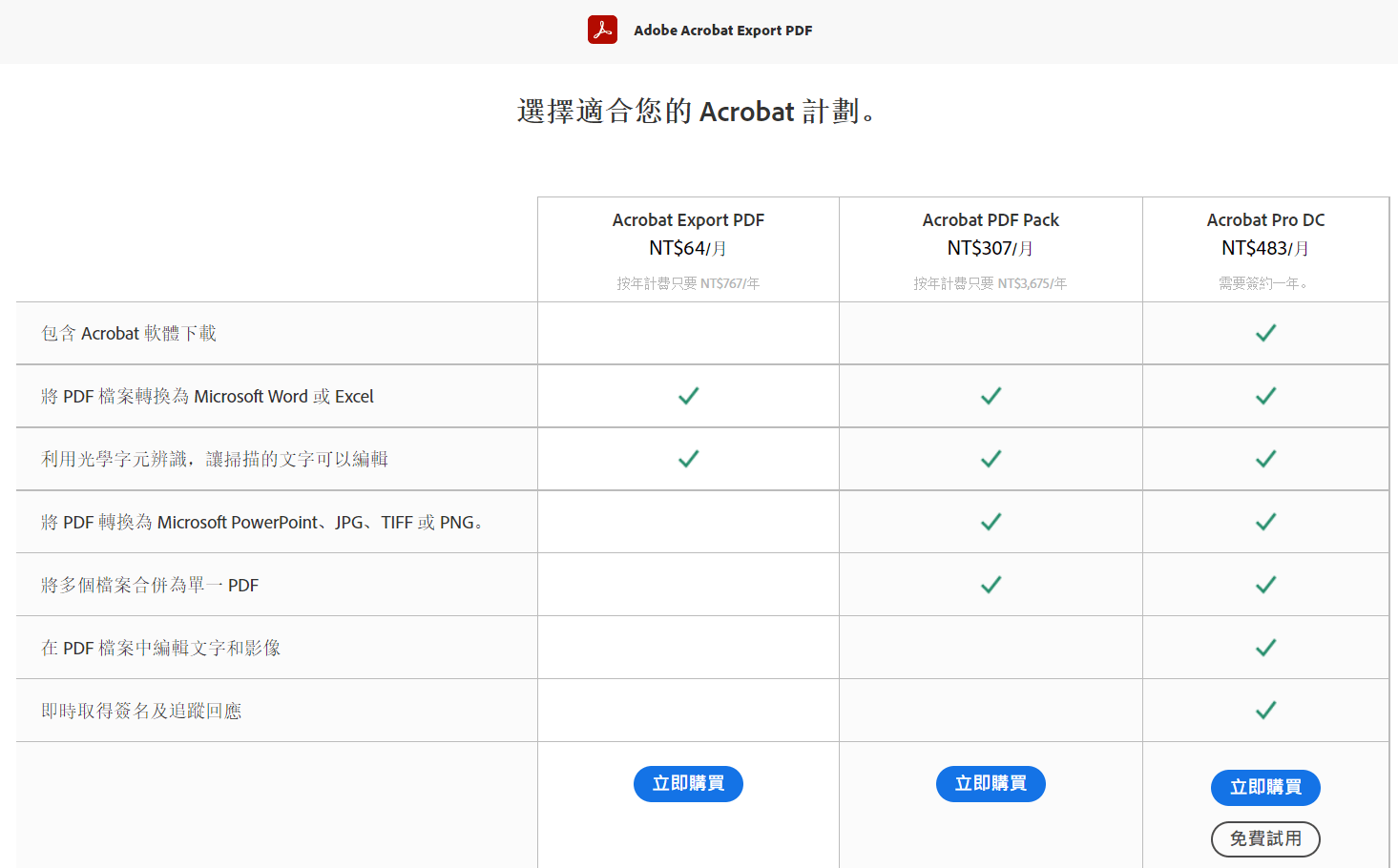This screenshot has width=1398, height=868.
Task: Click the Acrobat Pro DC checkmark for PowerPoint、JPG、TIFF row
Action: (x=1265, y=522)
